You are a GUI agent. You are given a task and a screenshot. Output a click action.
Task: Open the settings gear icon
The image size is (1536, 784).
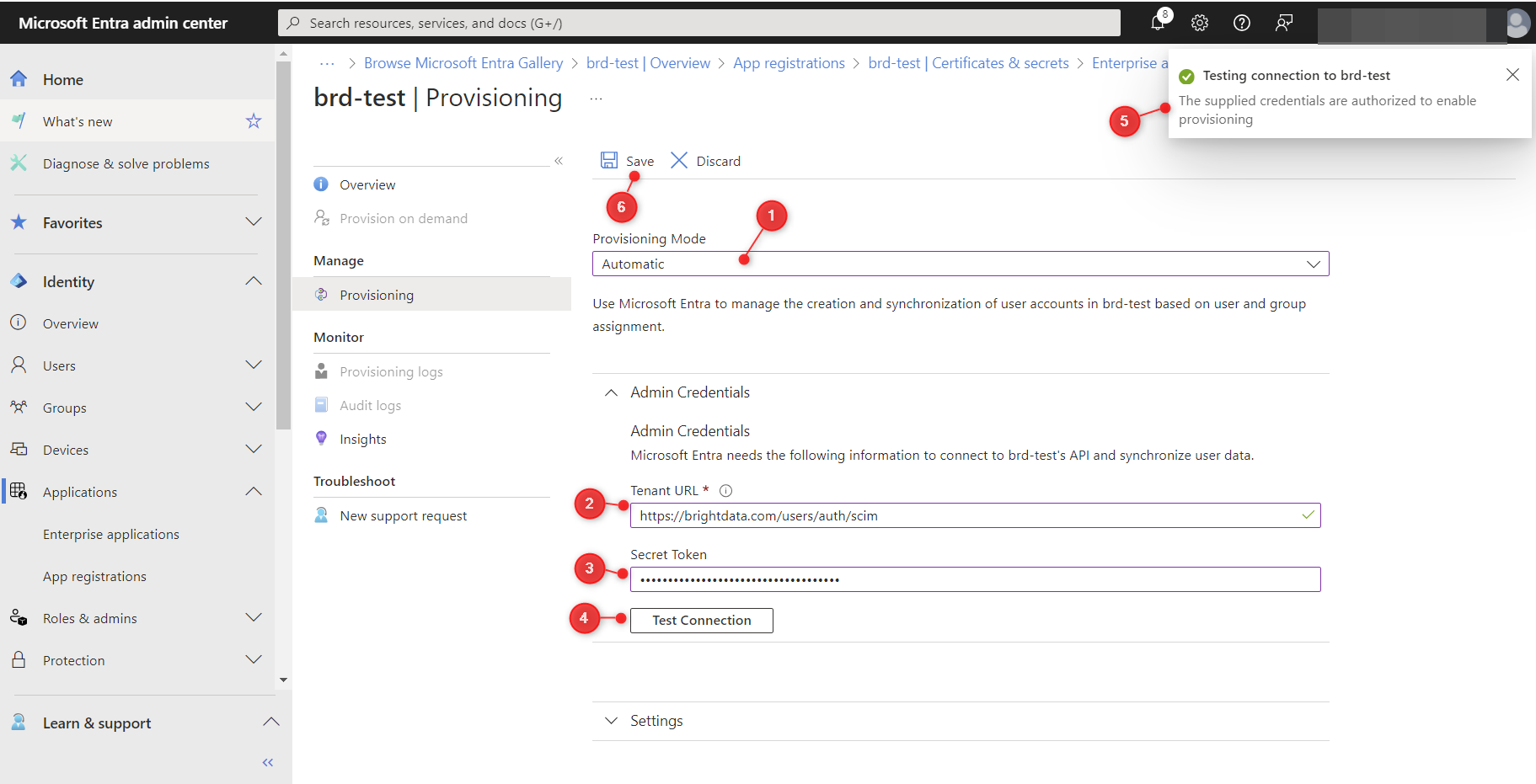1200,23
